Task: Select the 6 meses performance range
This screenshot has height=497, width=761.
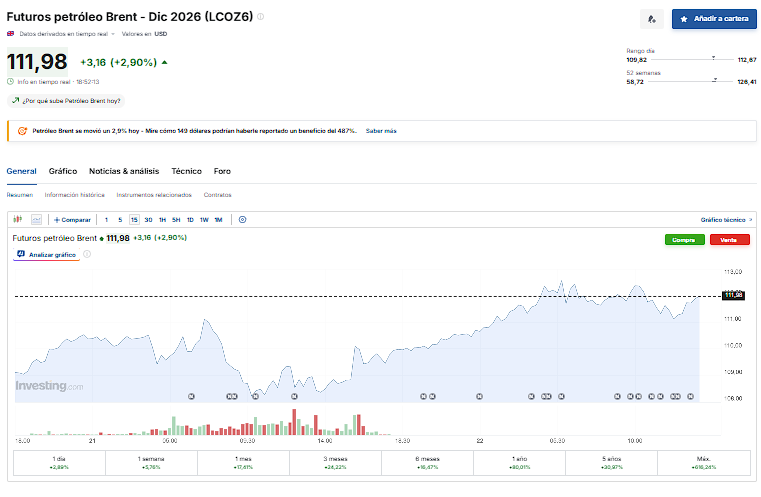Action: 427,463
